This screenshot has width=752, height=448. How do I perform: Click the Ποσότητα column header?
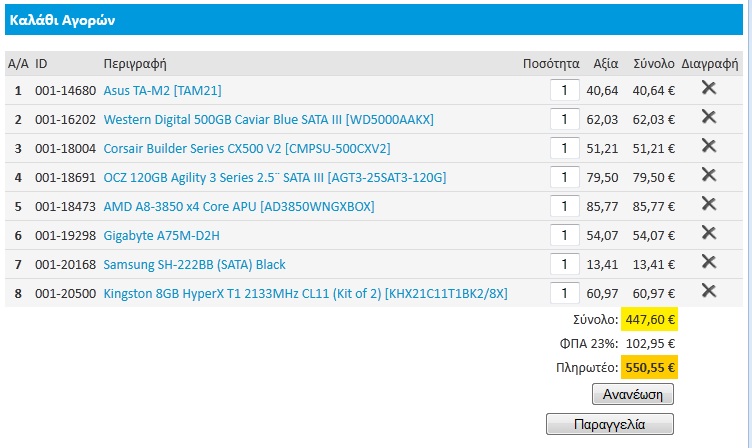(x=551, y=64)
